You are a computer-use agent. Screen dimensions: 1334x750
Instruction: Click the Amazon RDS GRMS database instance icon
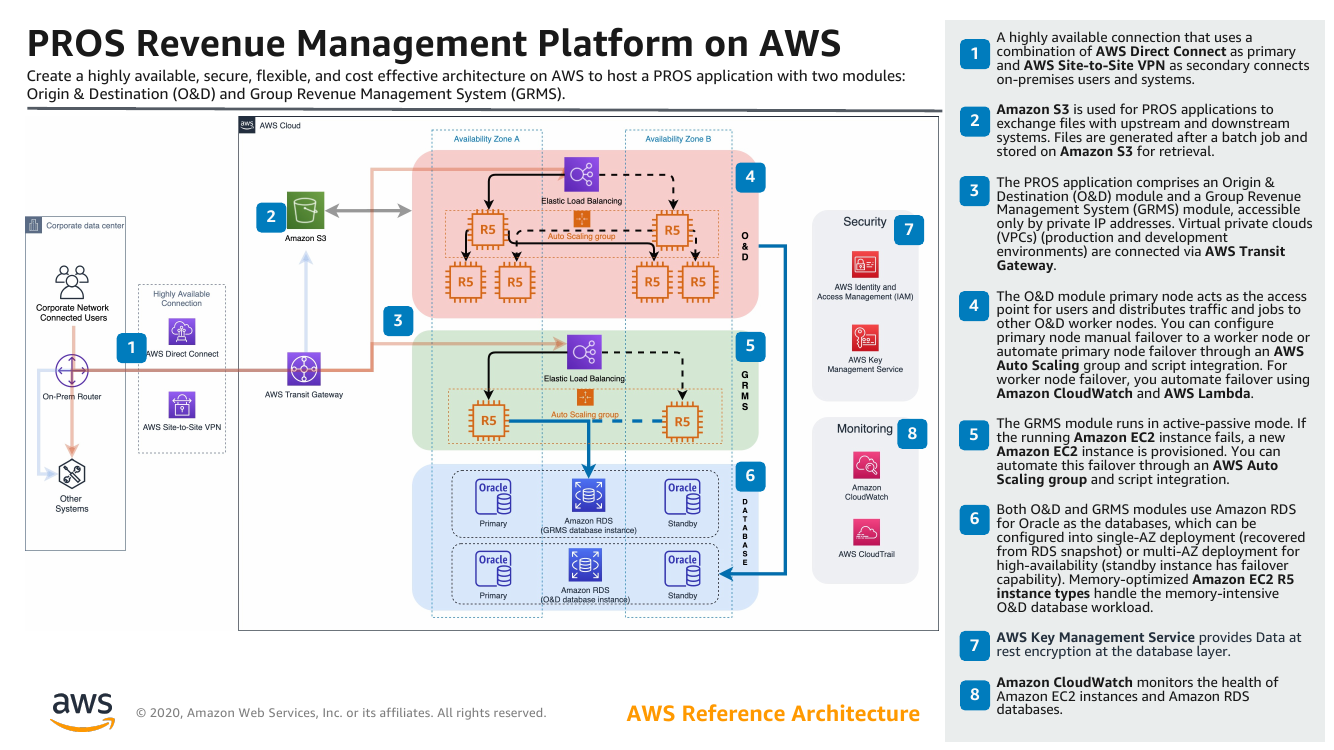[587, 496]
